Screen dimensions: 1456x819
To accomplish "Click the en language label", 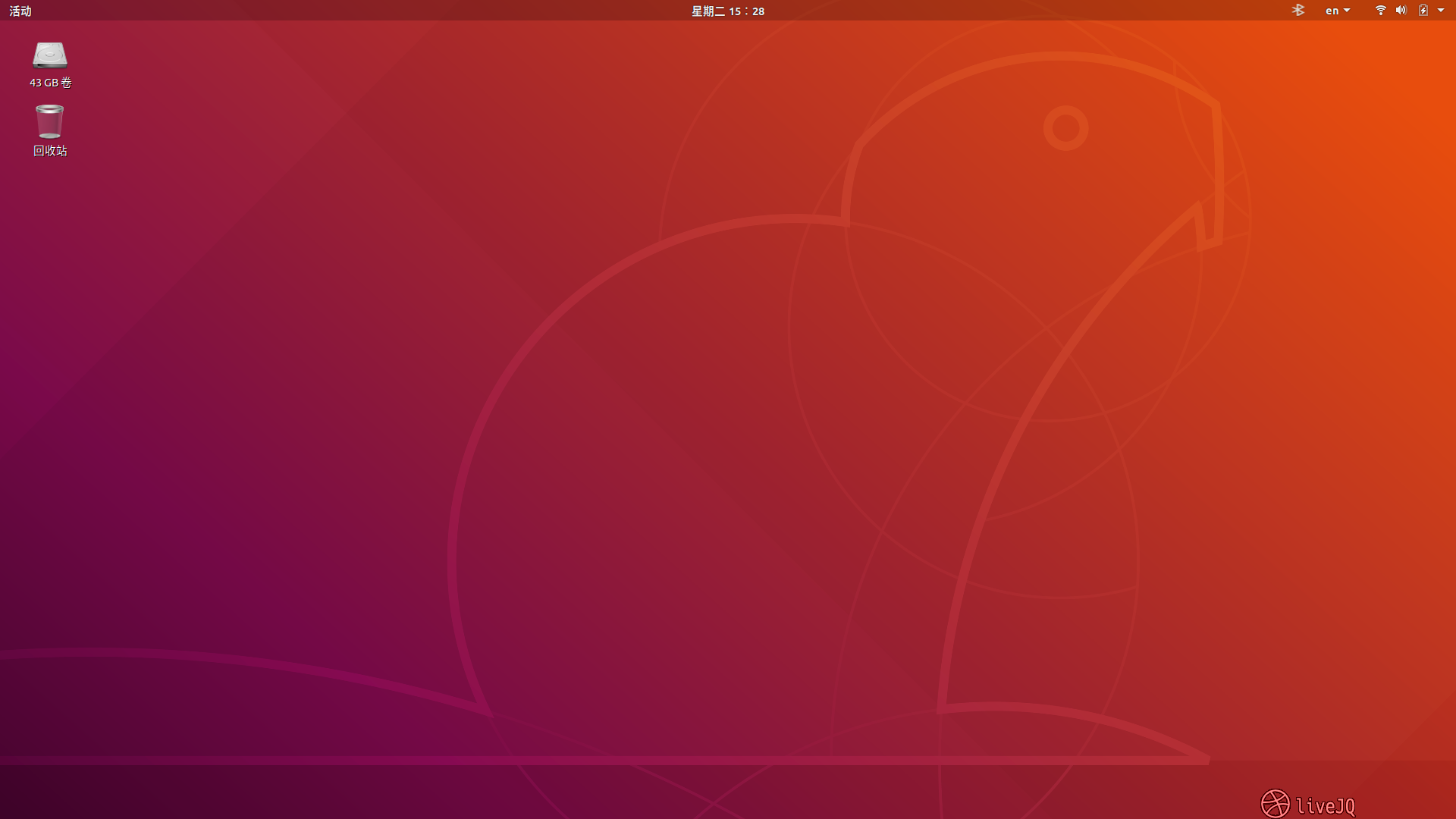I will (x=1332, y=11).
